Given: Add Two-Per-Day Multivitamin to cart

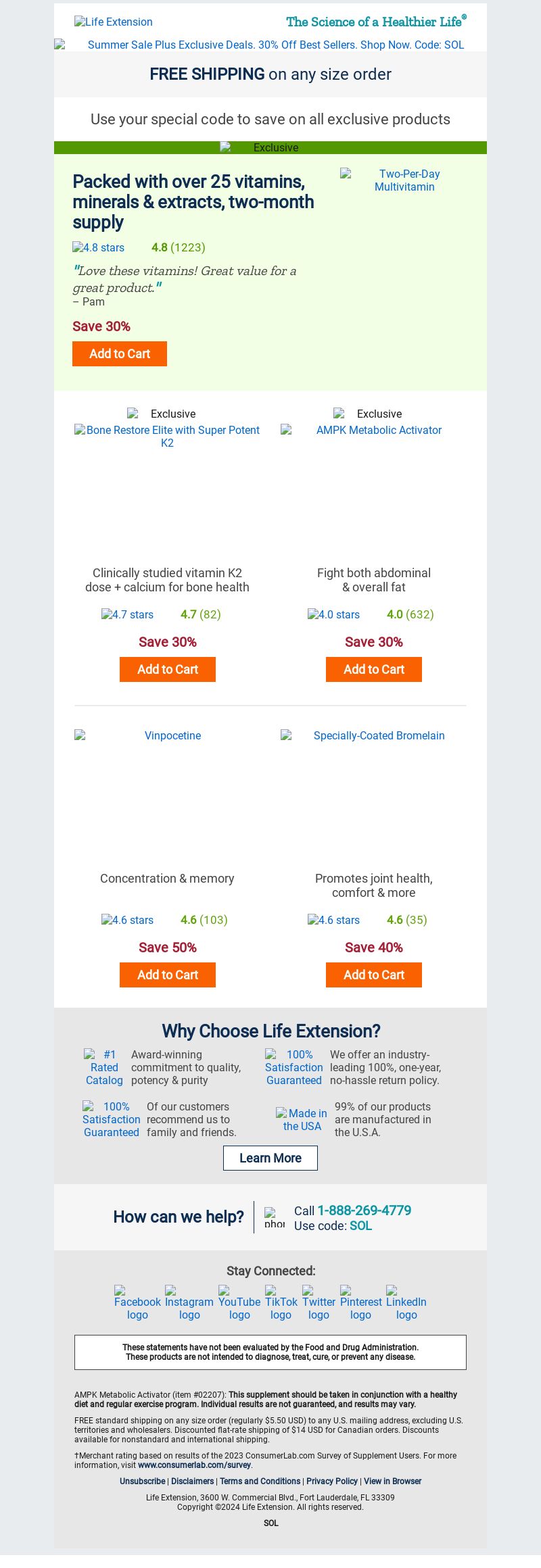Looking at the screenshot, I should coord(120,353).
